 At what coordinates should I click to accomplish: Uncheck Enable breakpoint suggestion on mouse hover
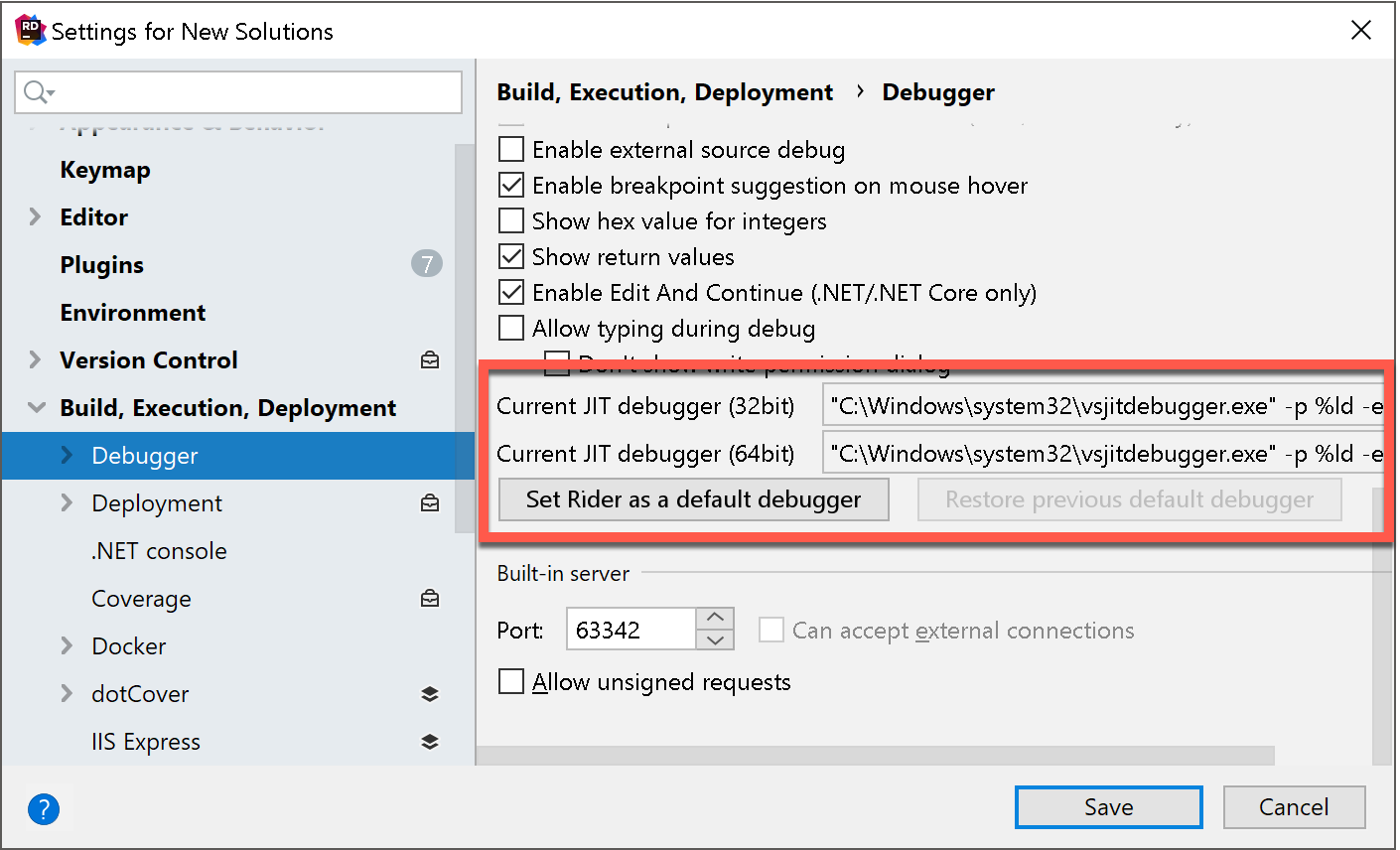tap(511, 186)
